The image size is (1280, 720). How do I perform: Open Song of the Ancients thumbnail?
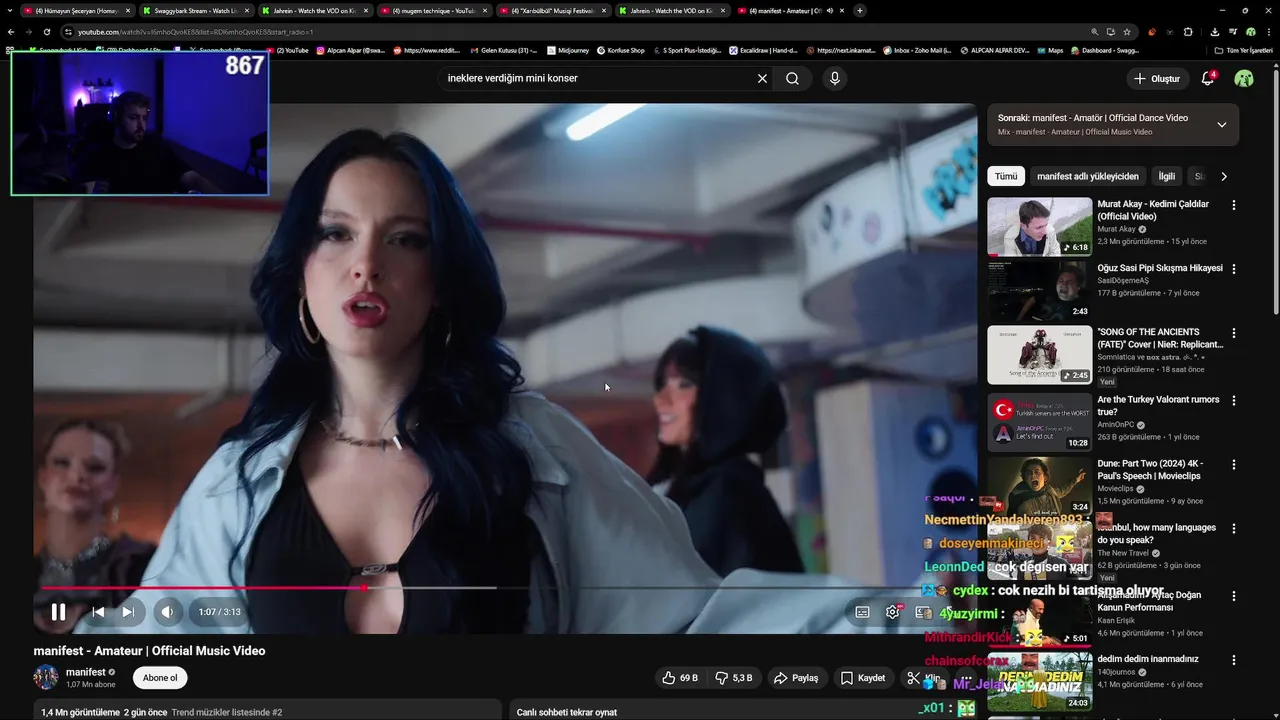pyautogui.click(x=1040, y=355)
